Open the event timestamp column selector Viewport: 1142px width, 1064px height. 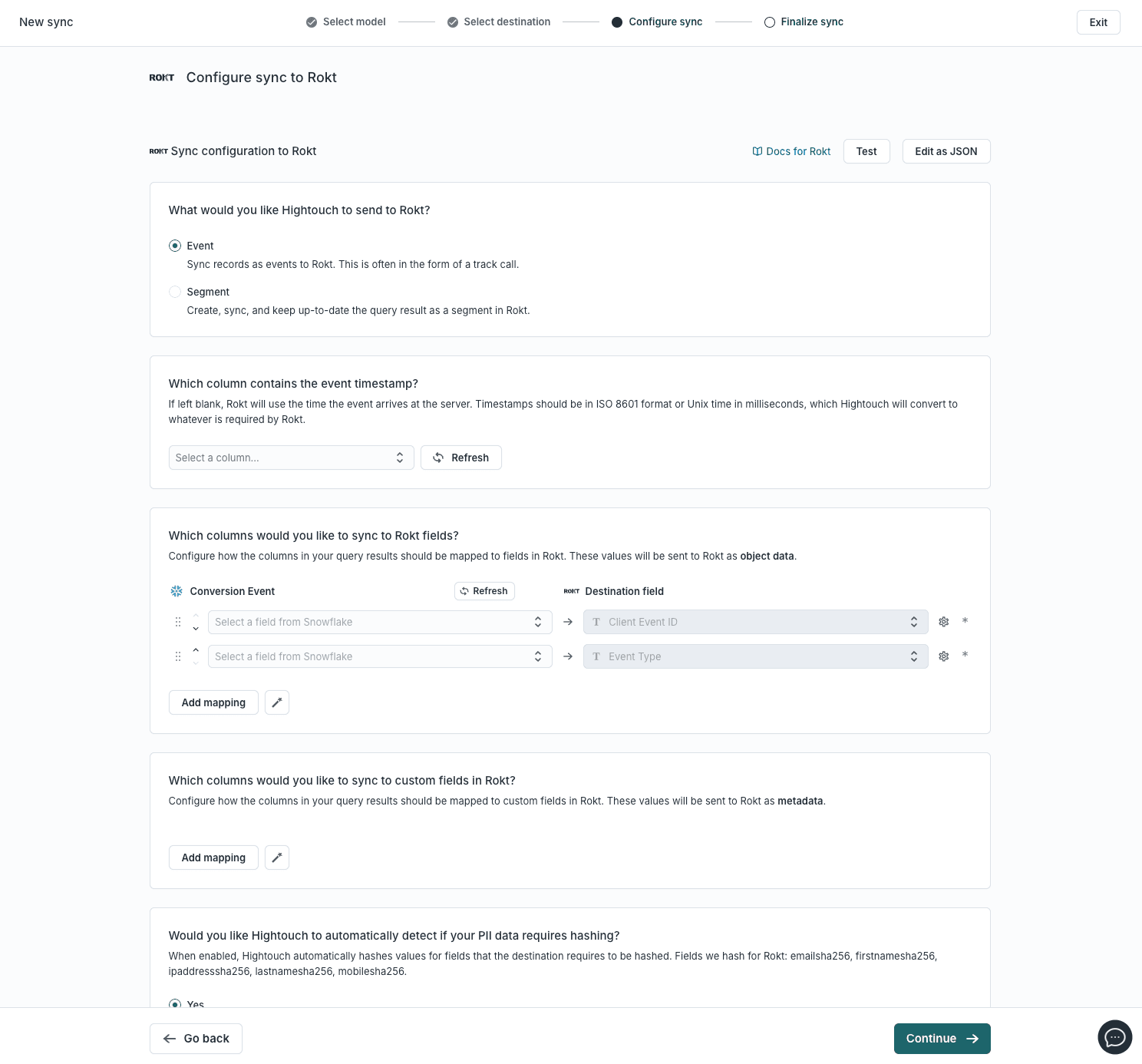292,458
